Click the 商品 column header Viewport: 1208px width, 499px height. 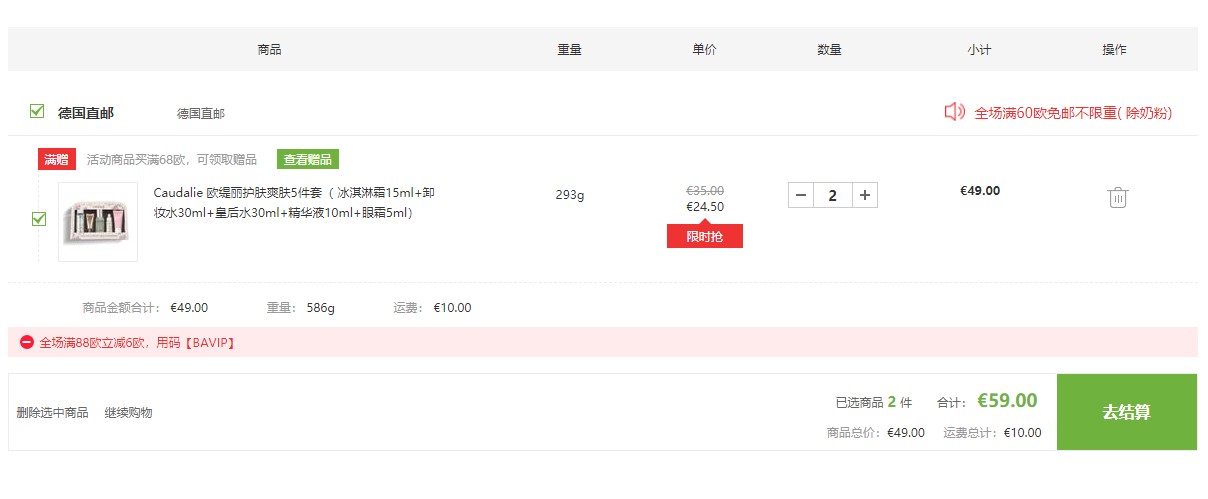[269, 49]
